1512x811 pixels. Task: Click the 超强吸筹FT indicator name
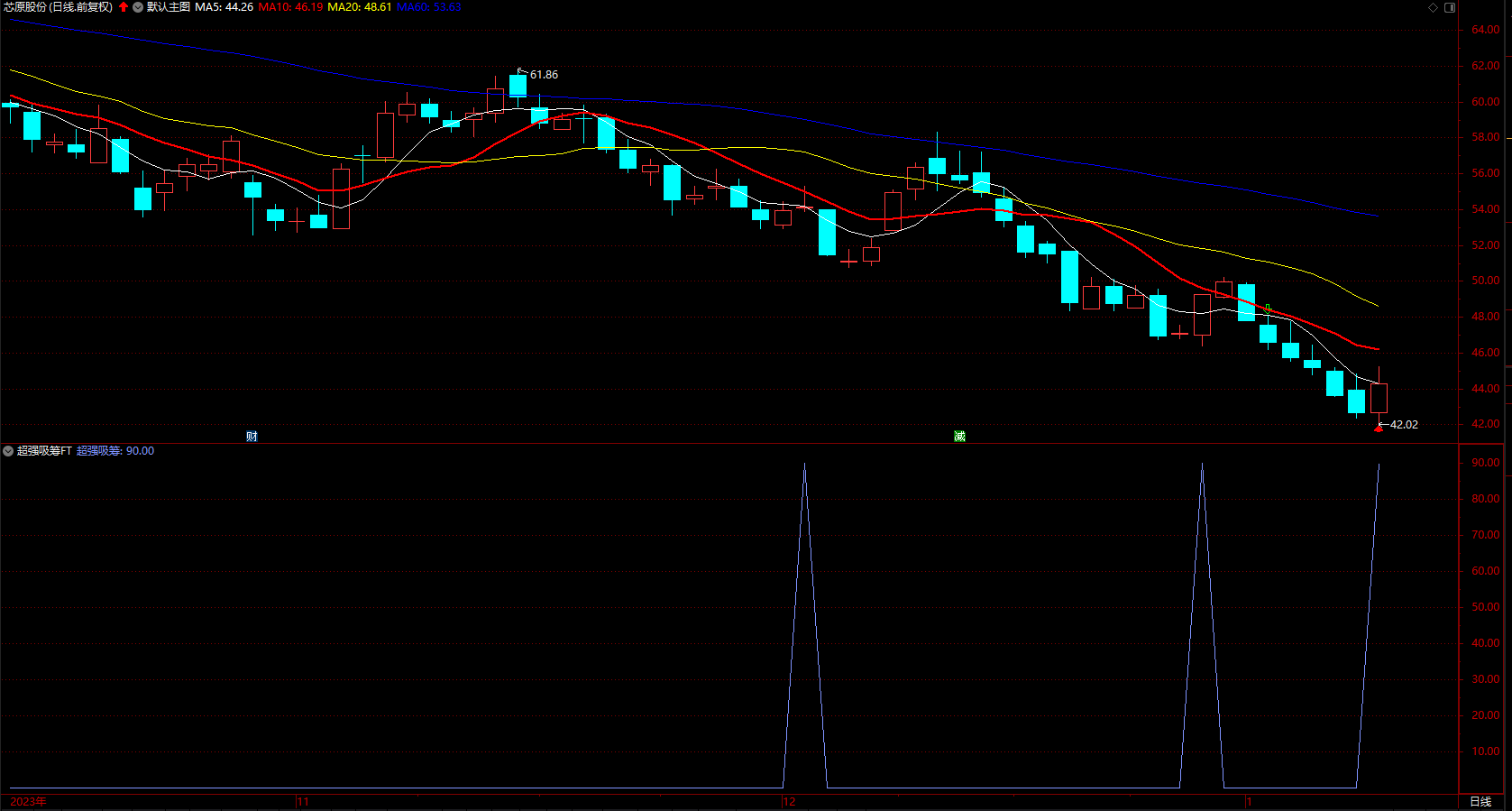click(44, 451)
